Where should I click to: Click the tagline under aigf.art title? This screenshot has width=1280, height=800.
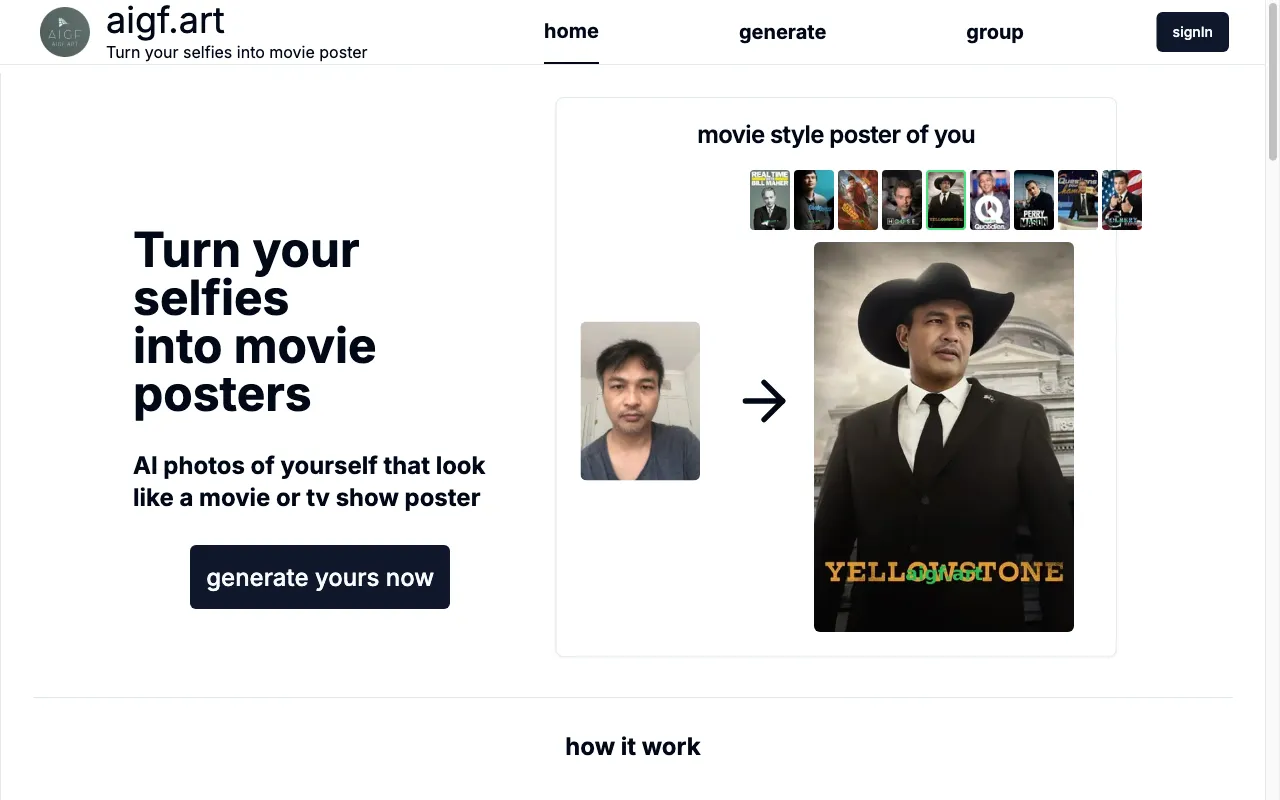(x=237, y=52)
